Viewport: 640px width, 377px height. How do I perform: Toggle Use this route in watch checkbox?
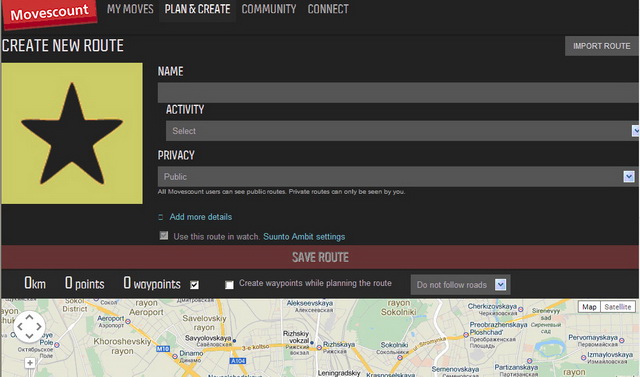click(164, 236)
